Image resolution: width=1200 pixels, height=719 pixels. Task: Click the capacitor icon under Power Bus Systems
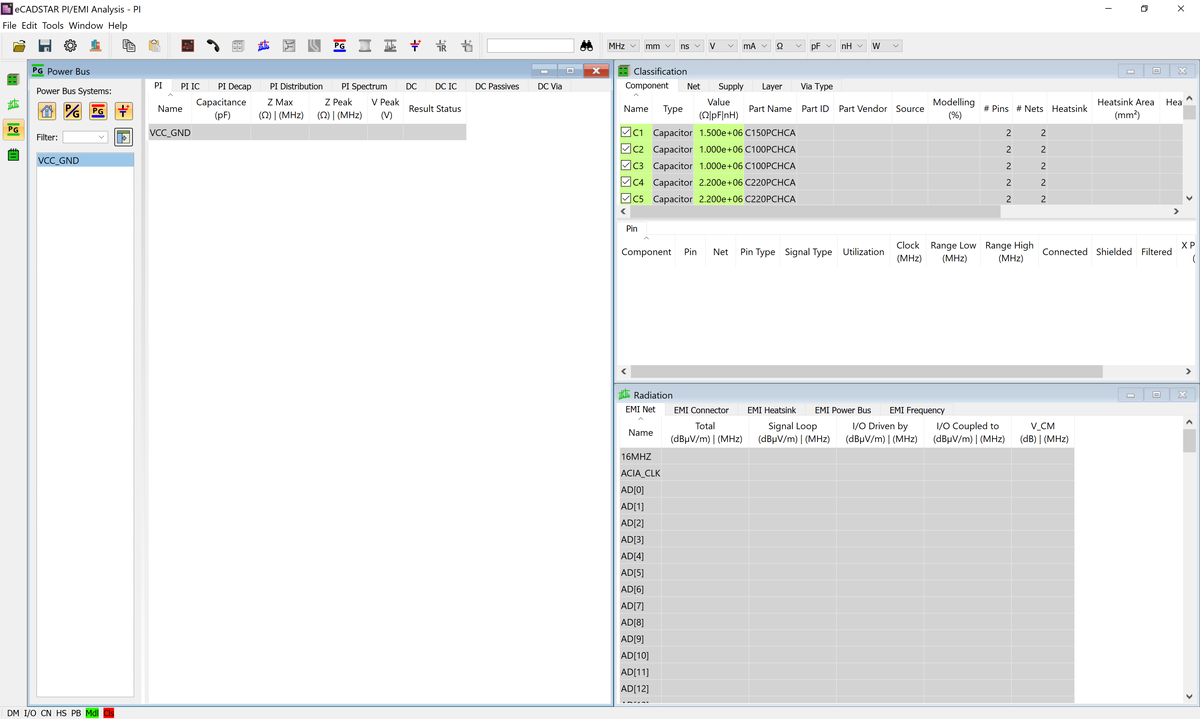[124, 111]
